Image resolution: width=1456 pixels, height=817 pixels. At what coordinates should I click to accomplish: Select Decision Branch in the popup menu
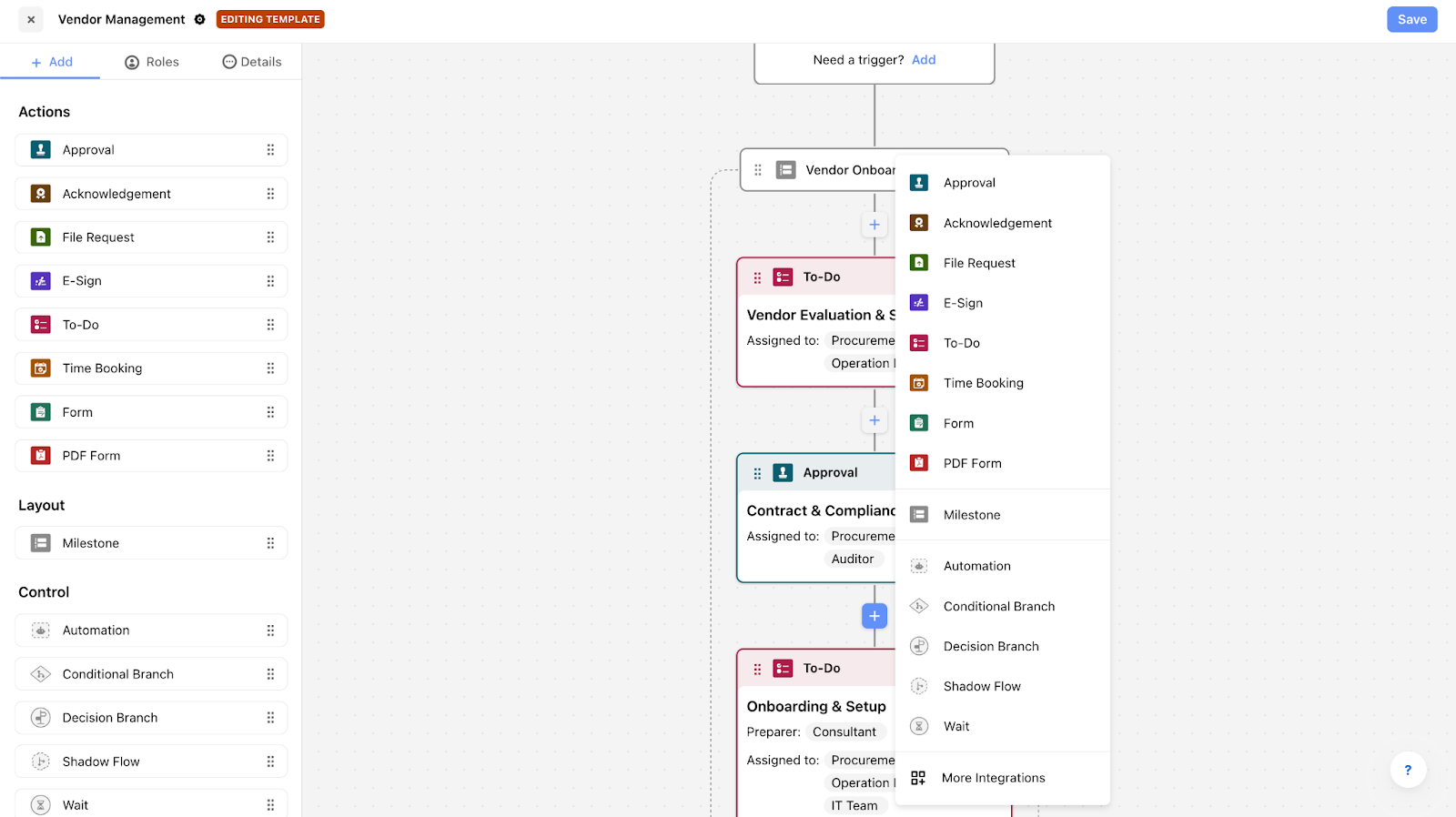pos(991,646)
